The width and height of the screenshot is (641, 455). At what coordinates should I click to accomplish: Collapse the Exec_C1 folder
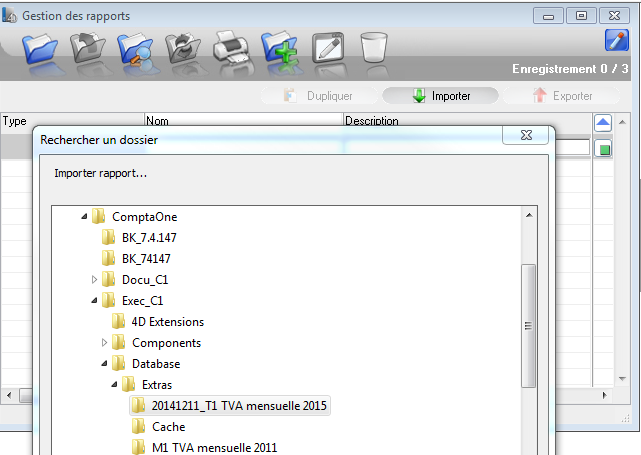(x=94, y=300)
